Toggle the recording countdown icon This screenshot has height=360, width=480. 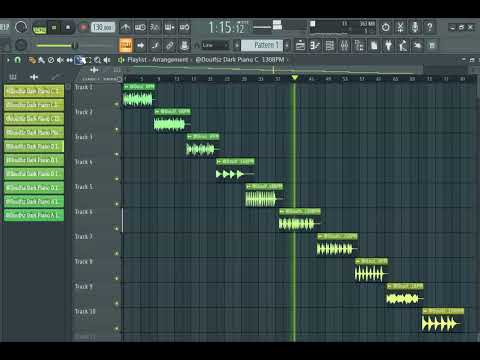point(155,27)
